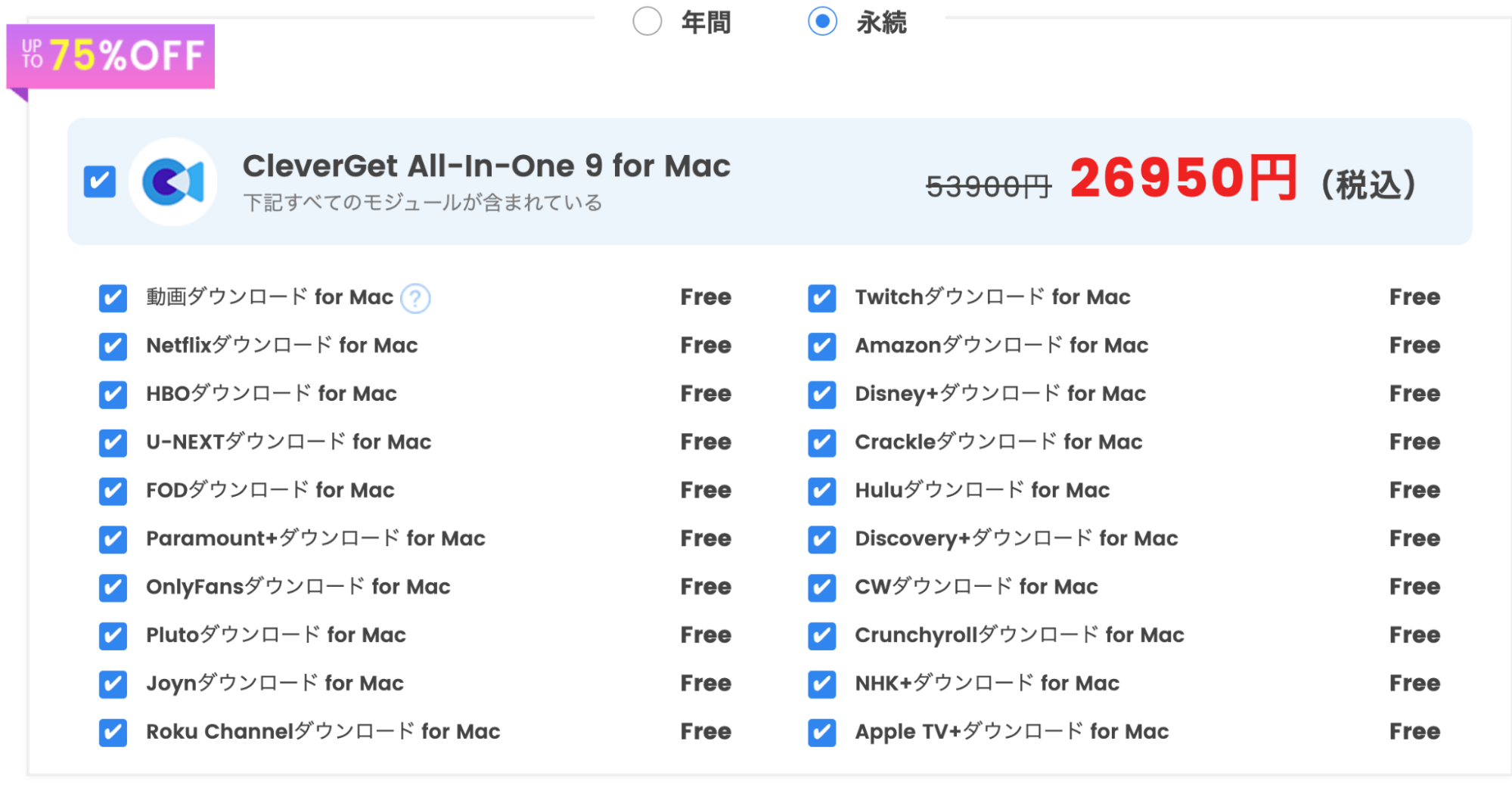Toggle the Apple TV+ダウンロード for Mac checkbox
Viewport: 1512px width, 797px height.
(x=821, y=733)
